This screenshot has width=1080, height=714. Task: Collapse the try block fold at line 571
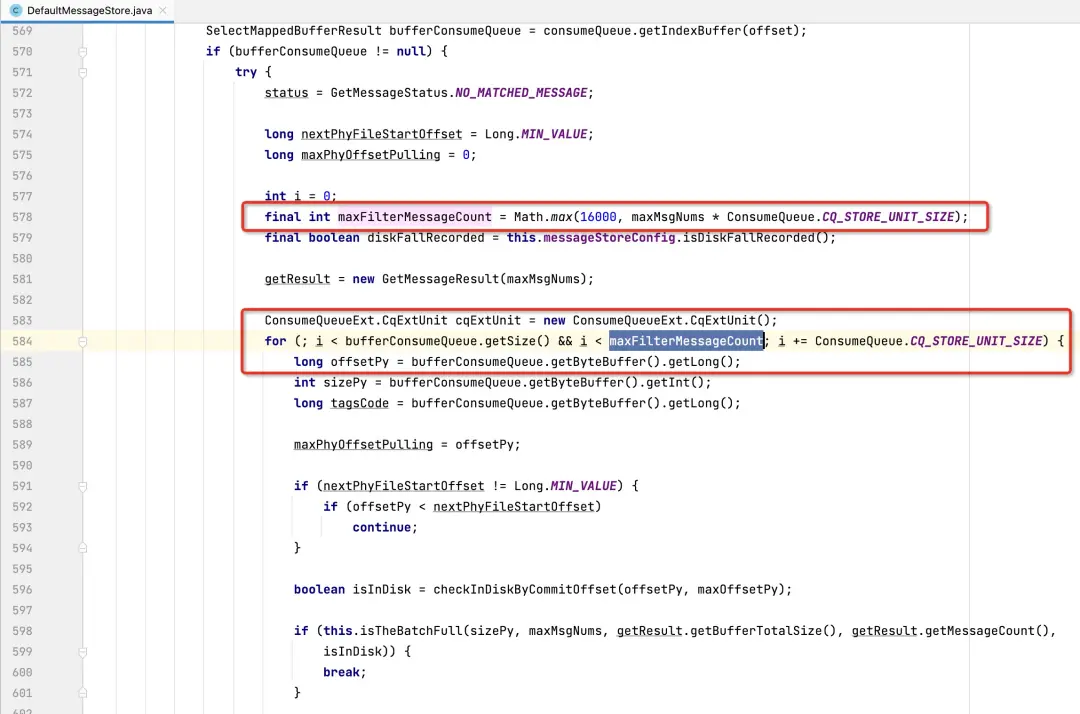coord(83,72)
